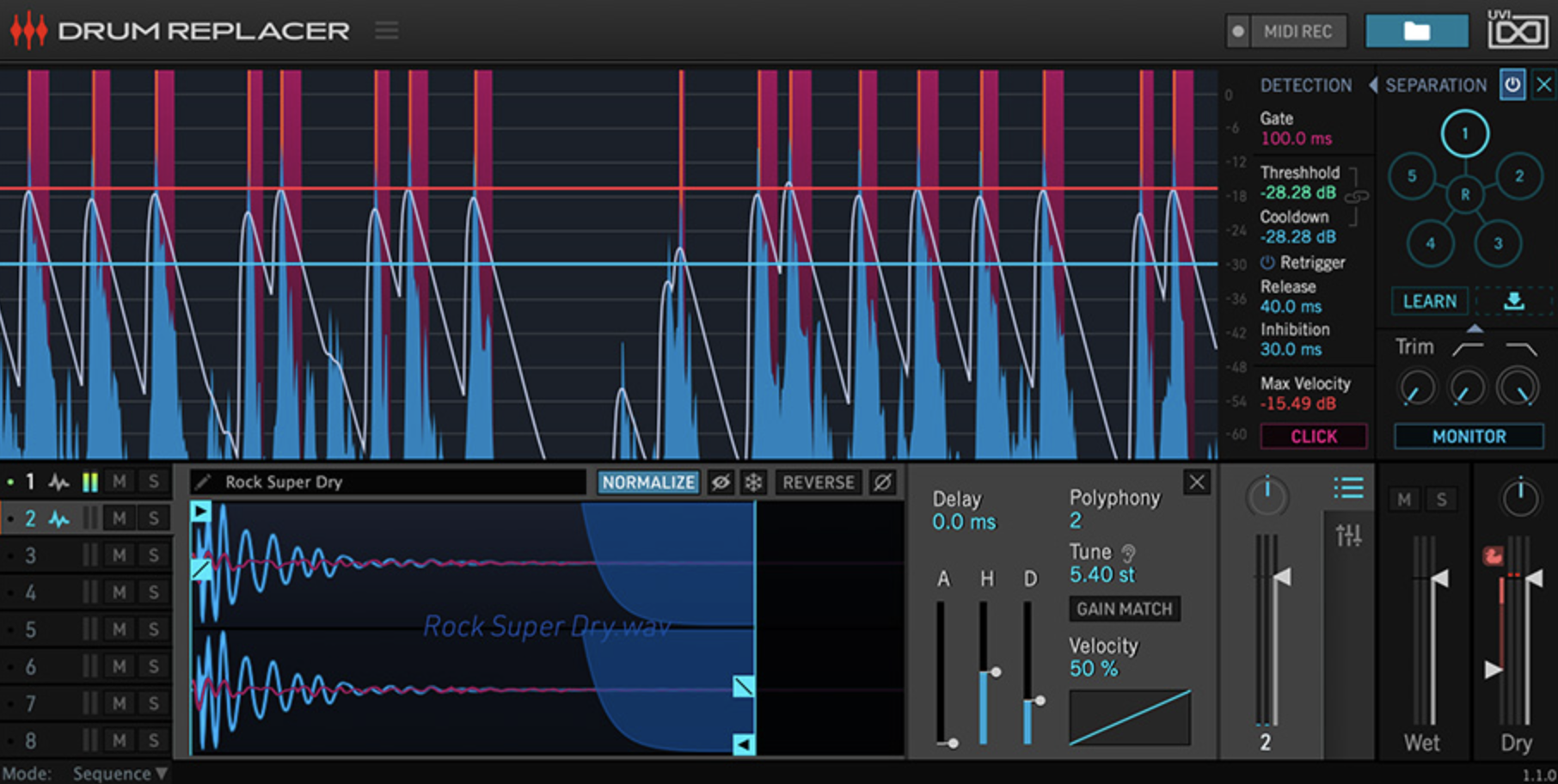Toggle the Threshold-Cooldown link icon
1558x784 pixels.
(x=1356, y=197)
